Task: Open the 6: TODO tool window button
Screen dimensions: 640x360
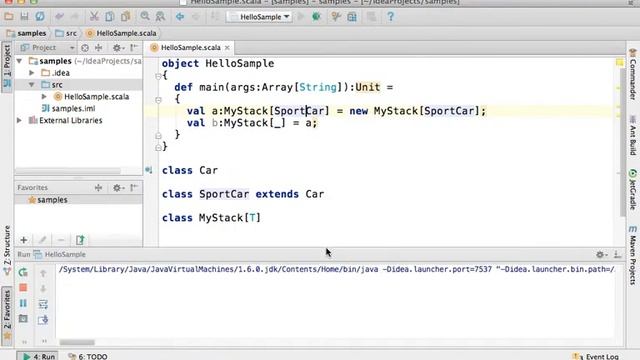Action: 87,356
